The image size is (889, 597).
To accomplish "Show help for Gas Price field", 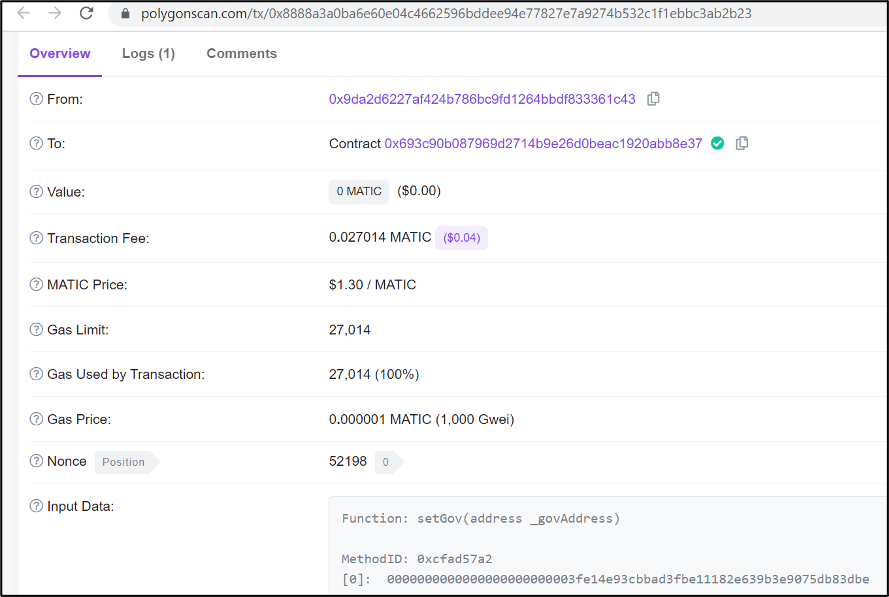I will 36,419.
